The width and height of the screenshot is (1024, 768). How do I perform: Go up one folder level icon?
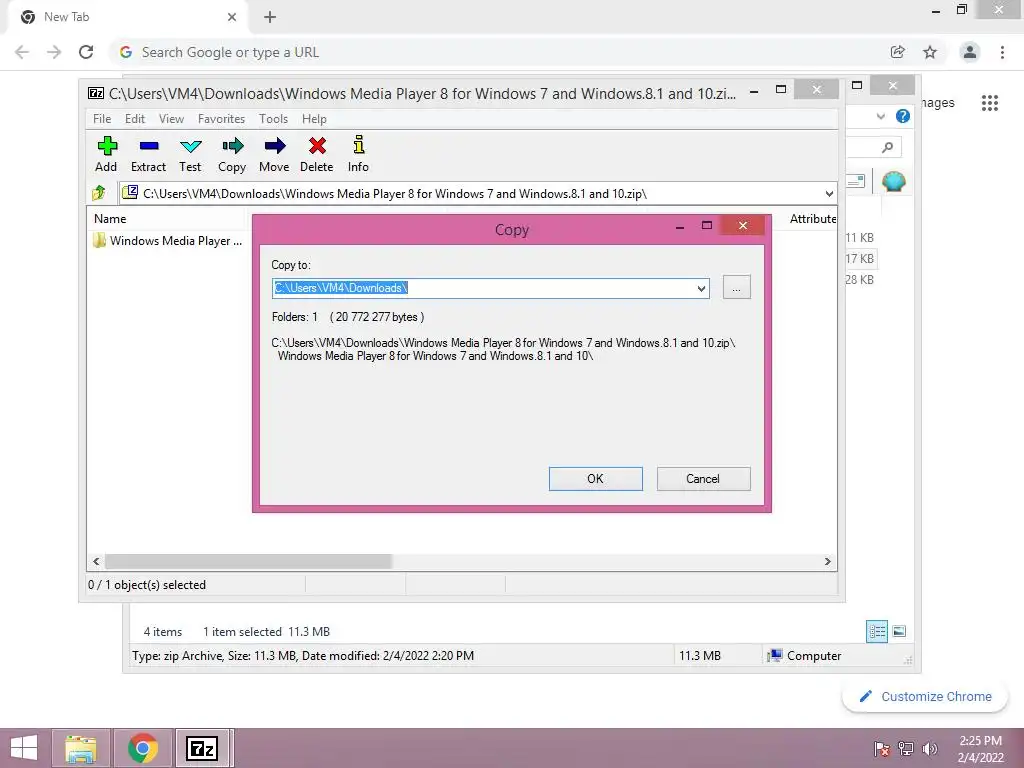coord(99,193)
